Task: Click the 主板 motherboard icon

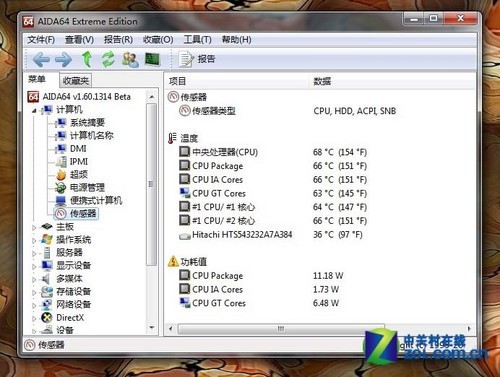Action: [47, 227]
